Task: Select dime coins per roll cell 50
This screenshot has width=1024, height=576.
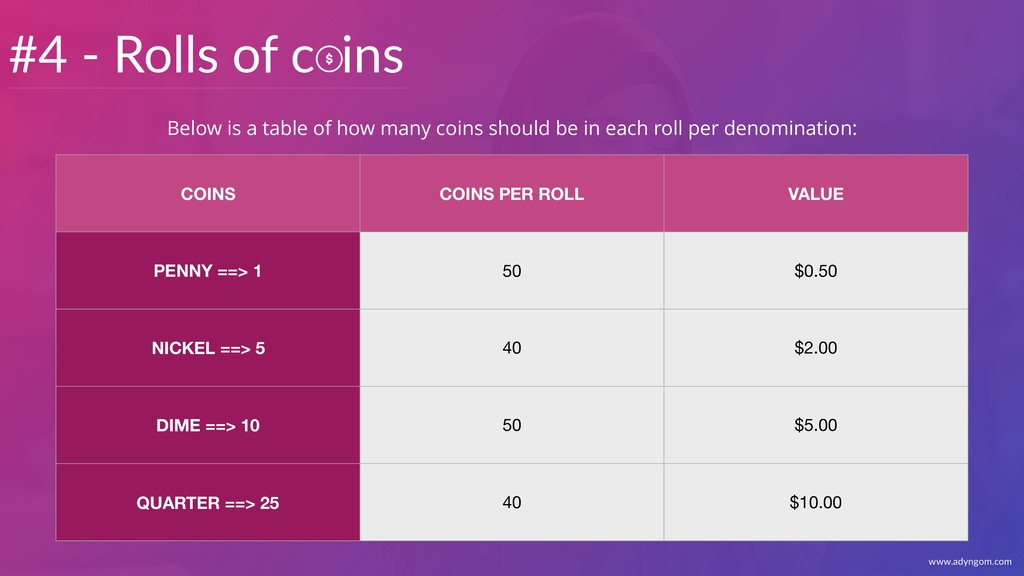Action: click(x=511, y=425)
